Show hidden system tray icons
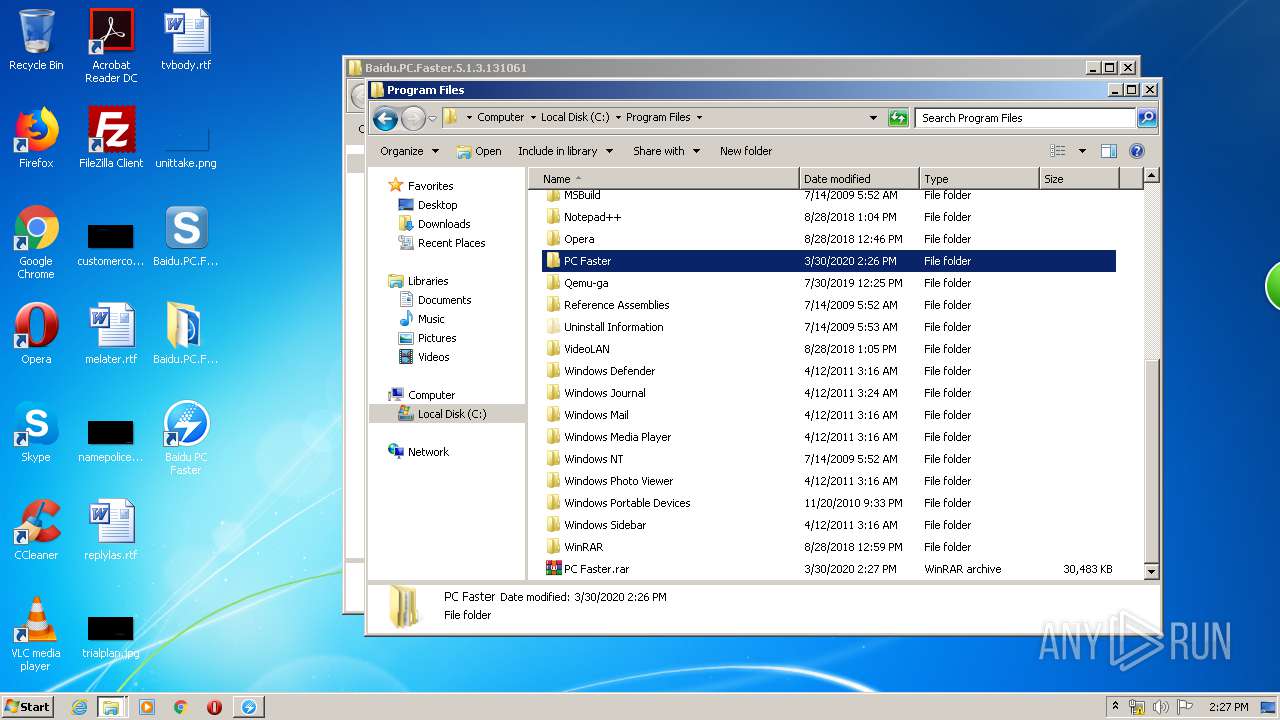The height and width of the screenshot is (720, 1280). click(1115, 707)
